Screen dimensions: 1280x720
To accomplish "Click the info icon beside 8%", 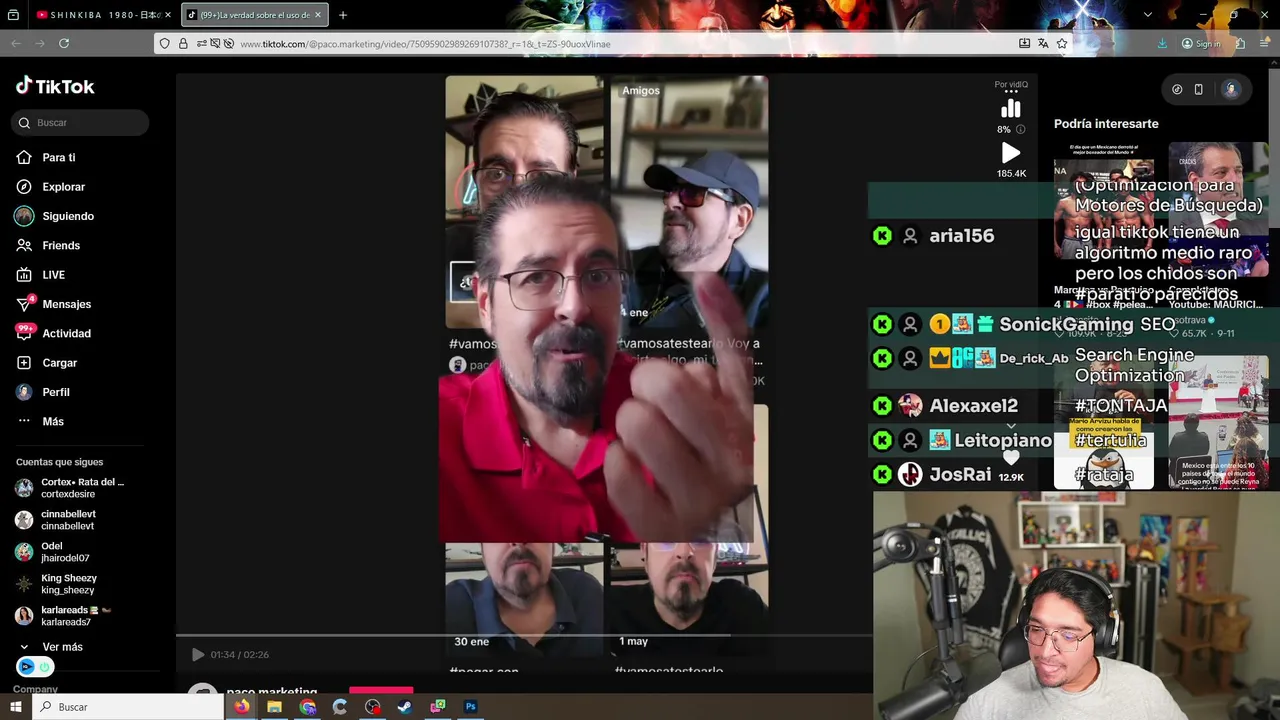I will point(1020,129).
